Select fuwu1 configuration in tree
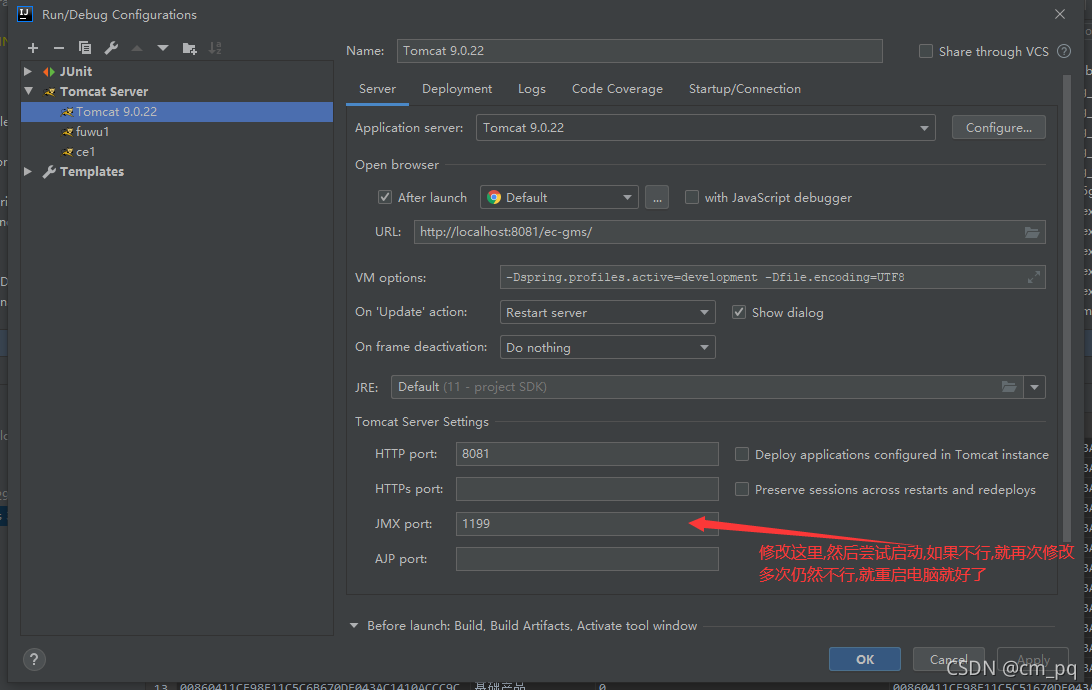 pyautogui.click(x=177, y=132)
